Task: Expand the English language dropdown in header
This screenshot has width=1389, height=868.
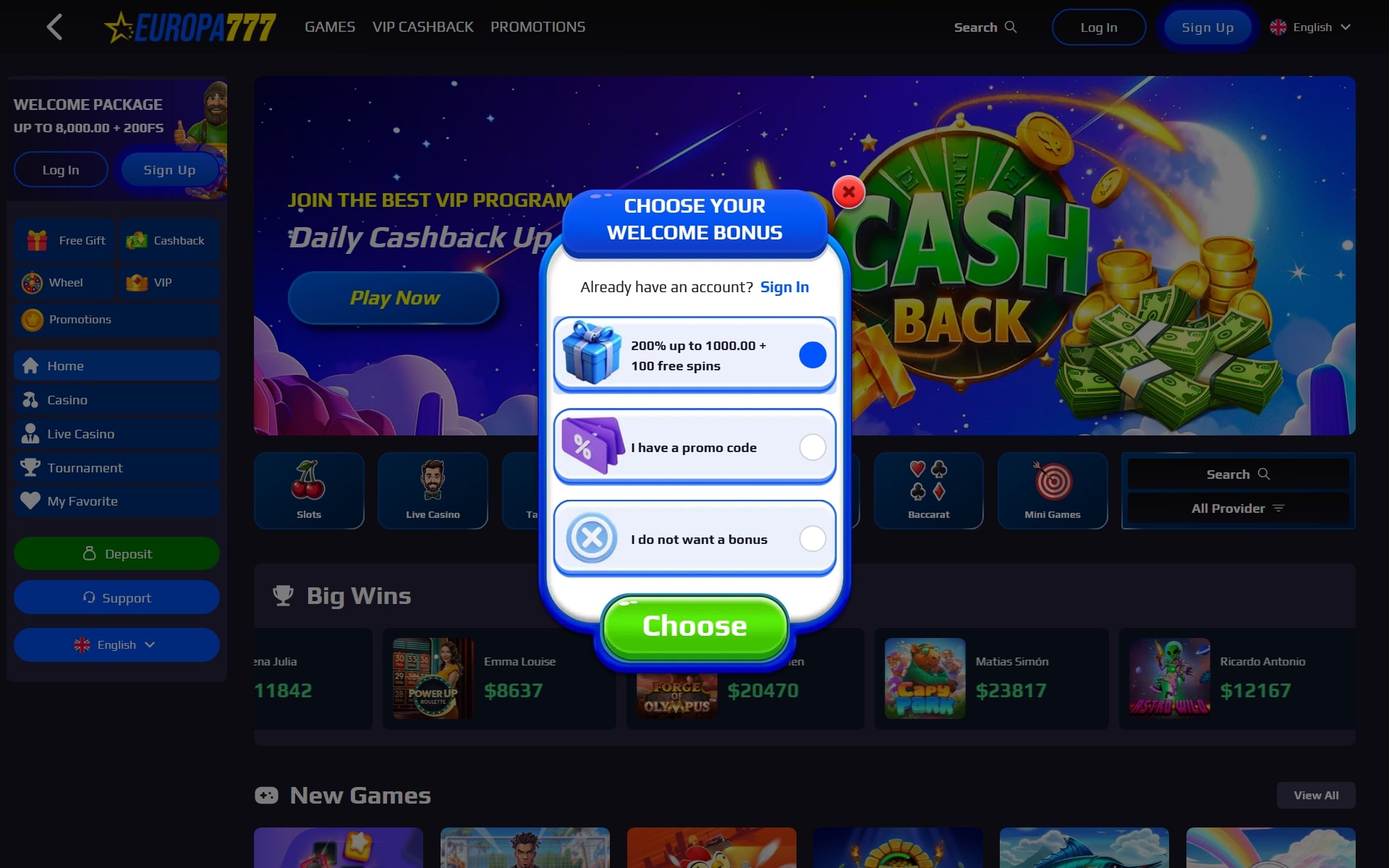Action: pyautogui.click(x=1310, y=27)
